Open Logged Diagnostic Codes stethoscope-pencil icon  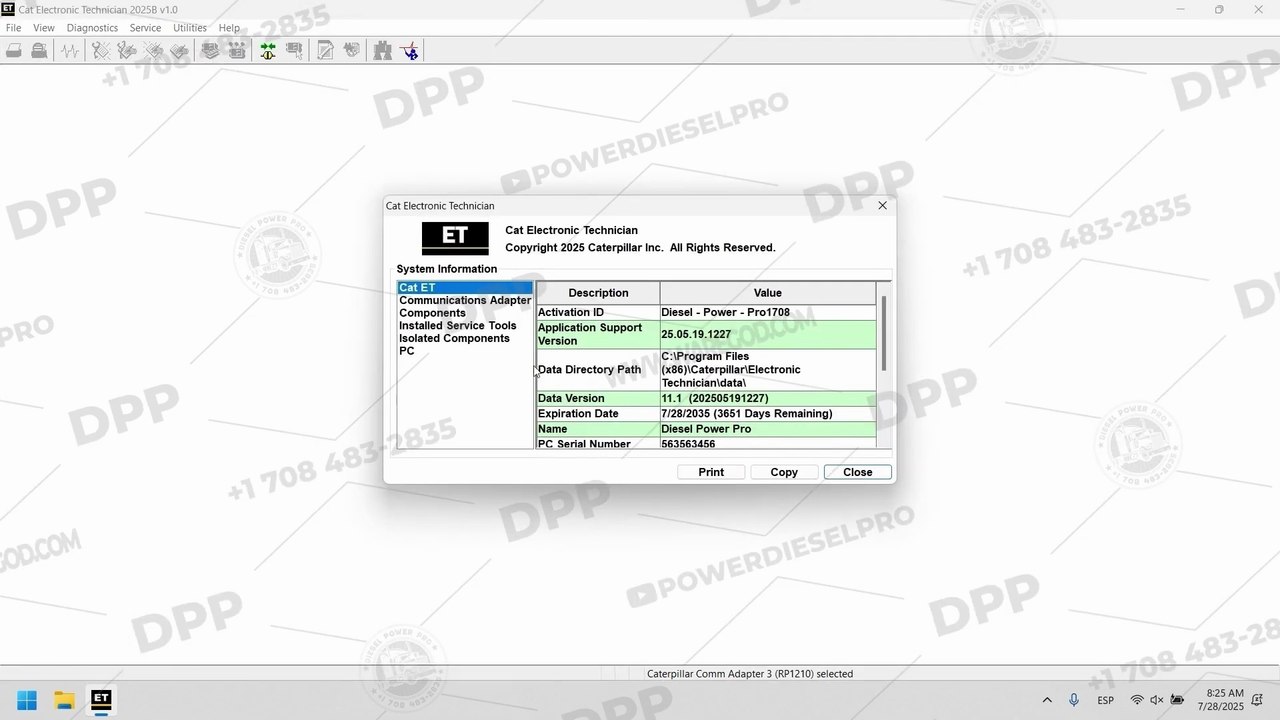127,50
